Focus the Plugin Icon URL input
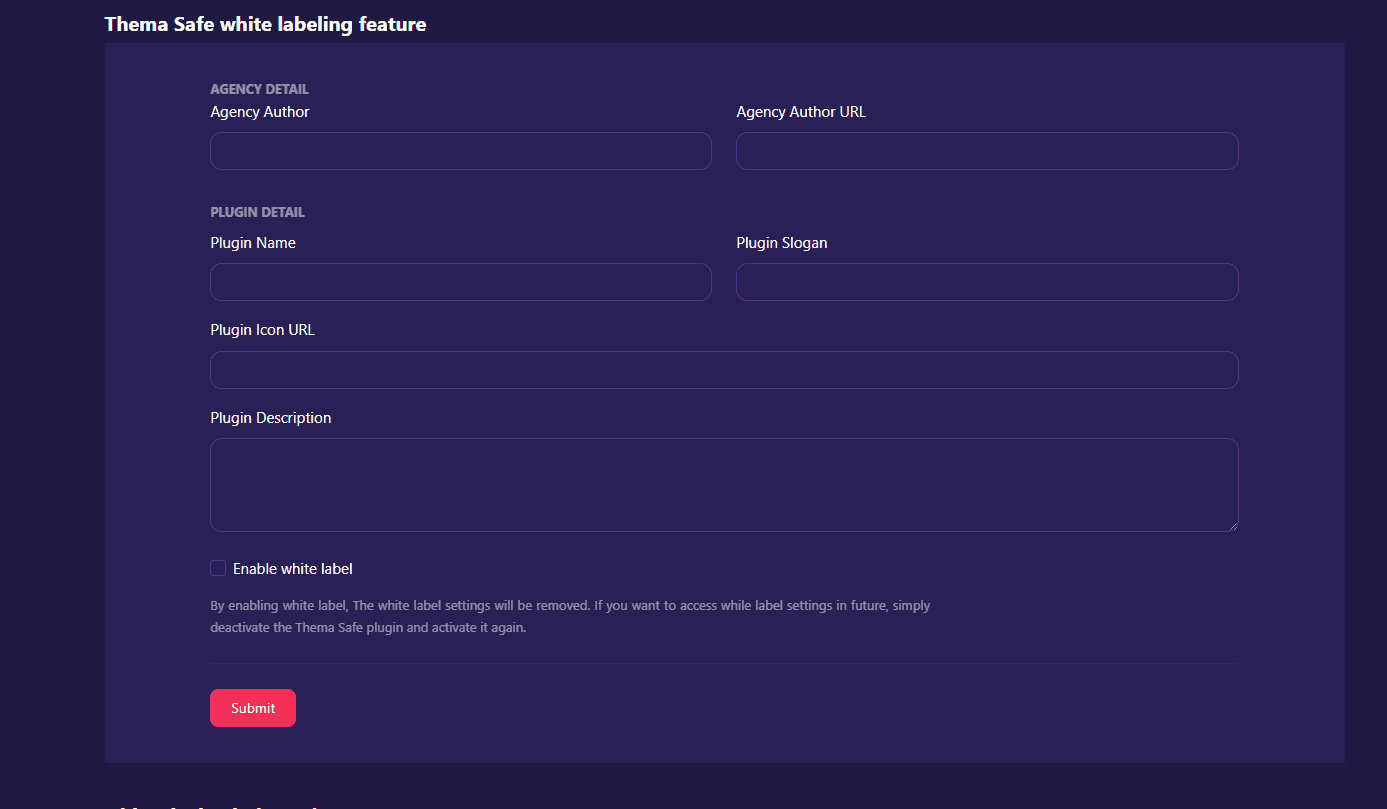 [x=724, y=370]
